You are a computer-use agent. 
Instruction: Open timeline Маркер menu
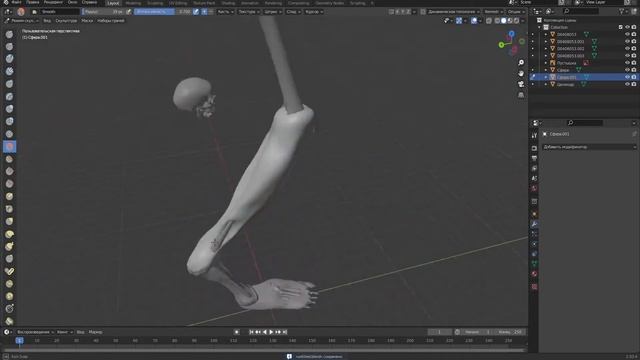click(x=96, y=332)
